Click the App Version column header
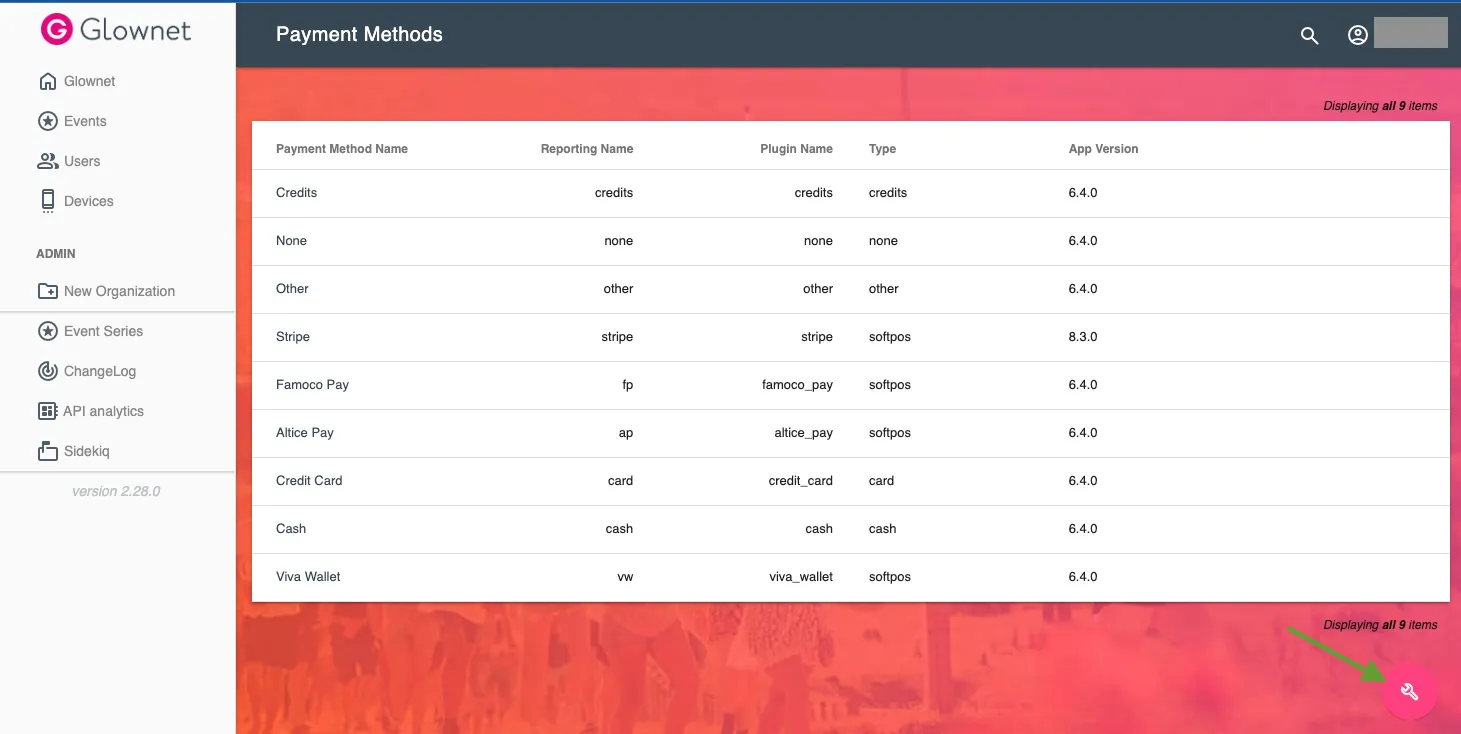This screenshot has height=734, width=1461. [x=1103, y=149]
